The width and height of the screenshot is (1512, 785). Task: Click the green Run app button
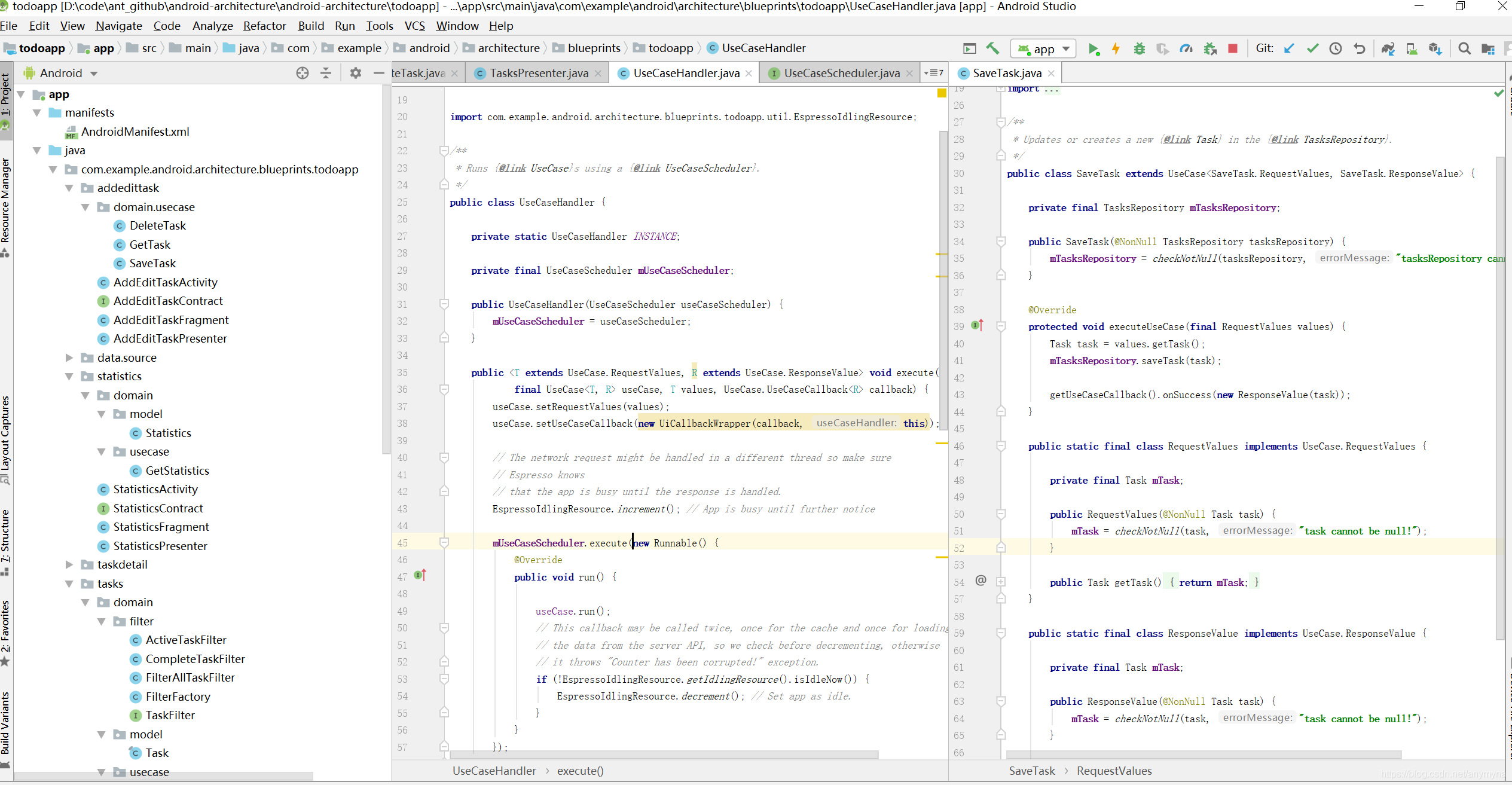pos(1093,49)
